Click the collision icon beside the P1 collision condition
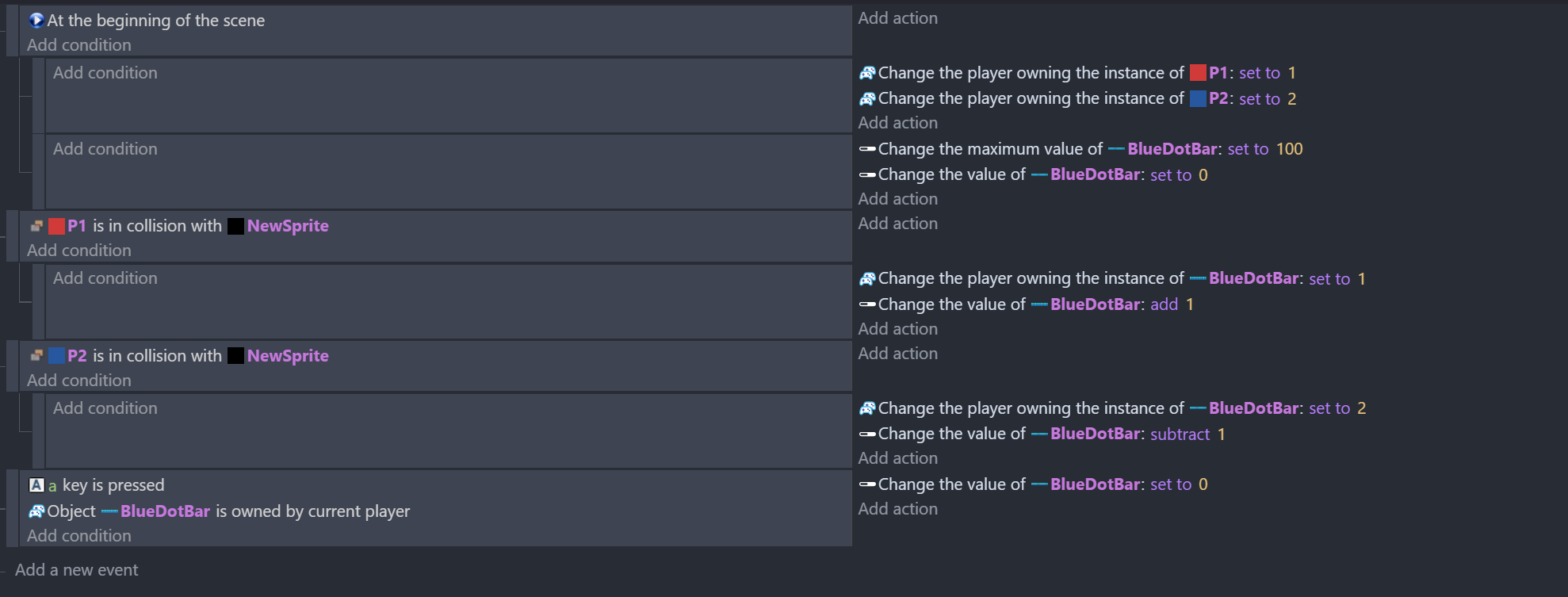Viewport: 1568px width, 597px height. (36, 226)
